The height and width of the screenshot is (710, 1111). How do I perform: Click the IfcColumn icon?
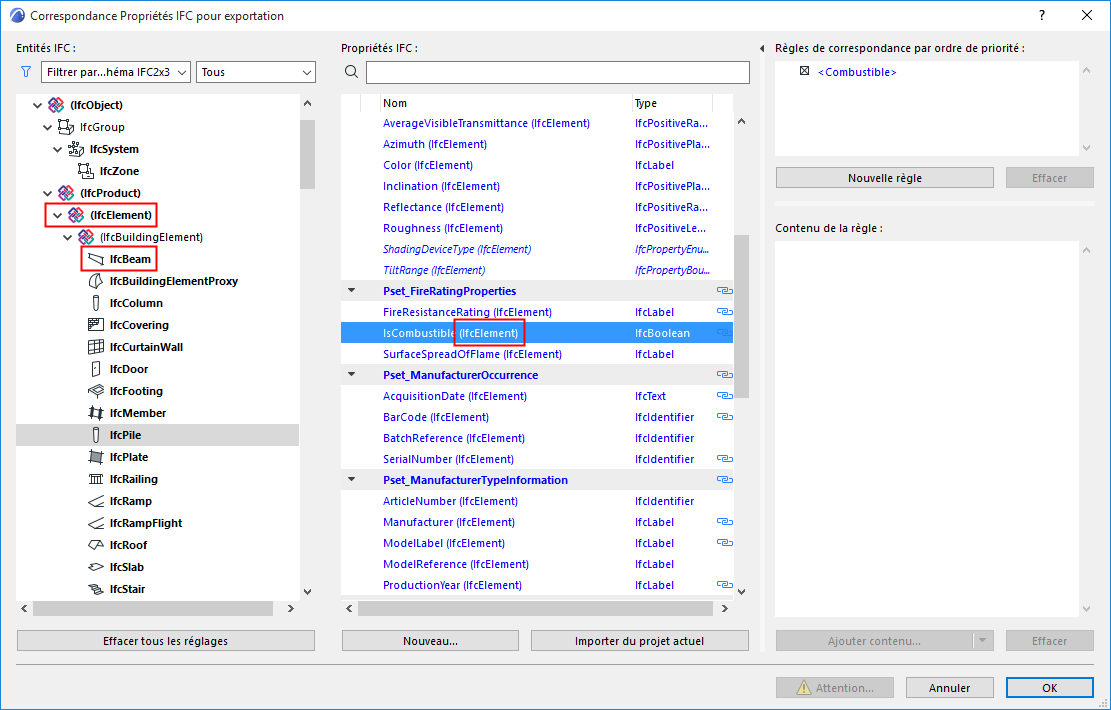pyautogui.click(x=96, y=303)
